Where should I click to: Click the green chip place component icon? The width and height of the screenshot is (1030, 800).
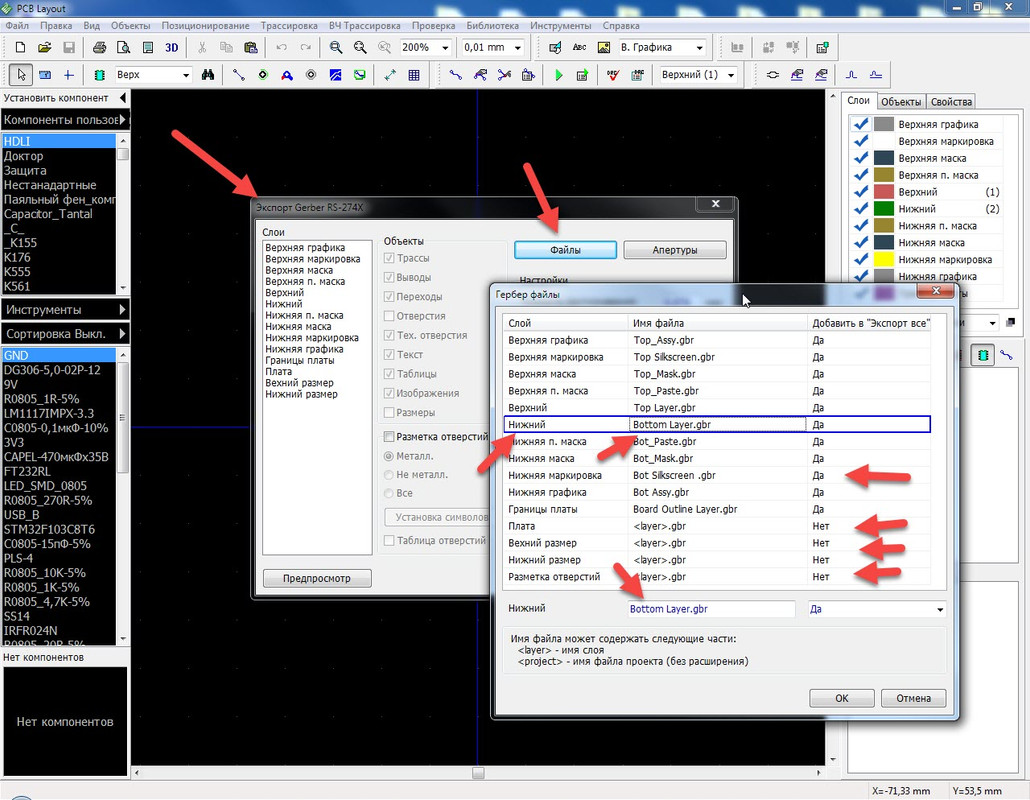pyautogui.click(x=99, y=75)
